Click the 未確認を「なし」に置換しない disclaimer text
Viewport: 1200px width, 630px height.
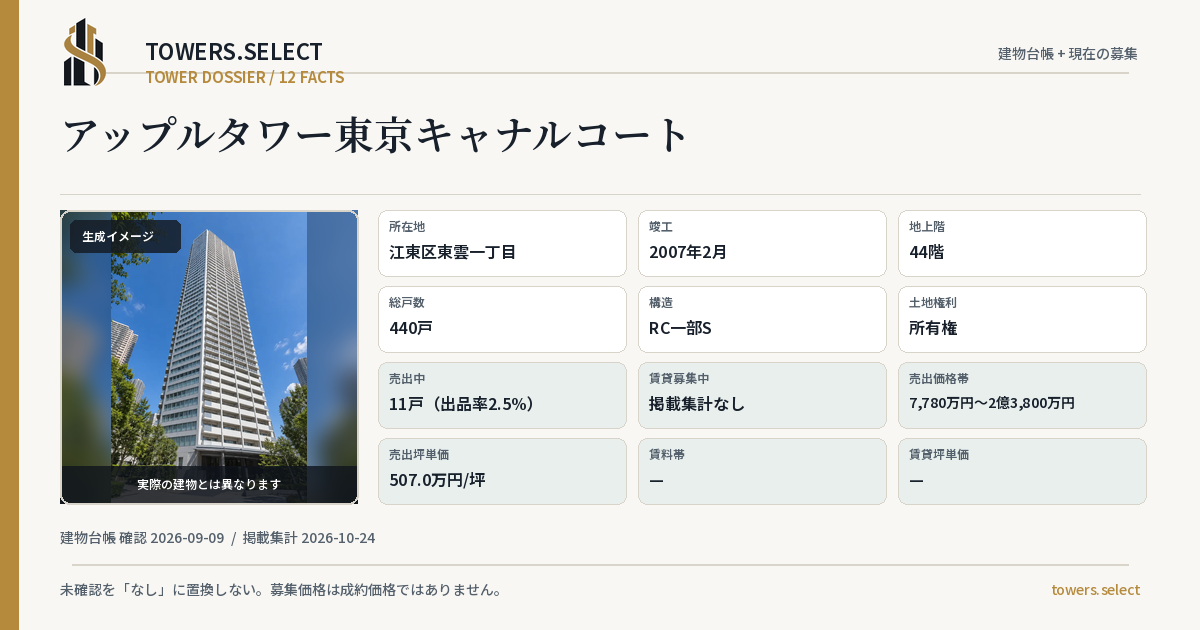tap(281, 590)
